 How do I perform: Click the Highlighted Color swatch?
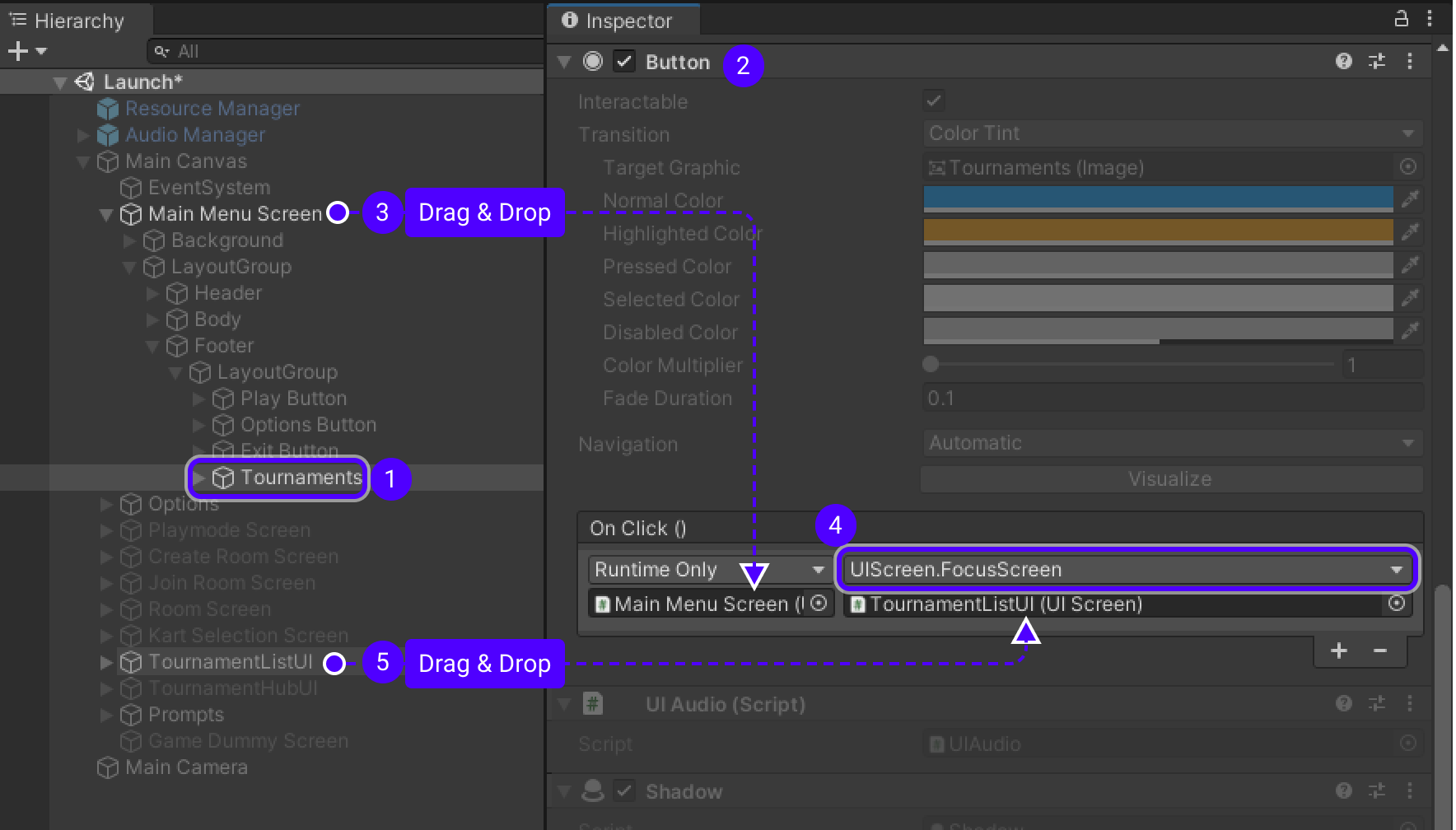[x=1158, y=231]
